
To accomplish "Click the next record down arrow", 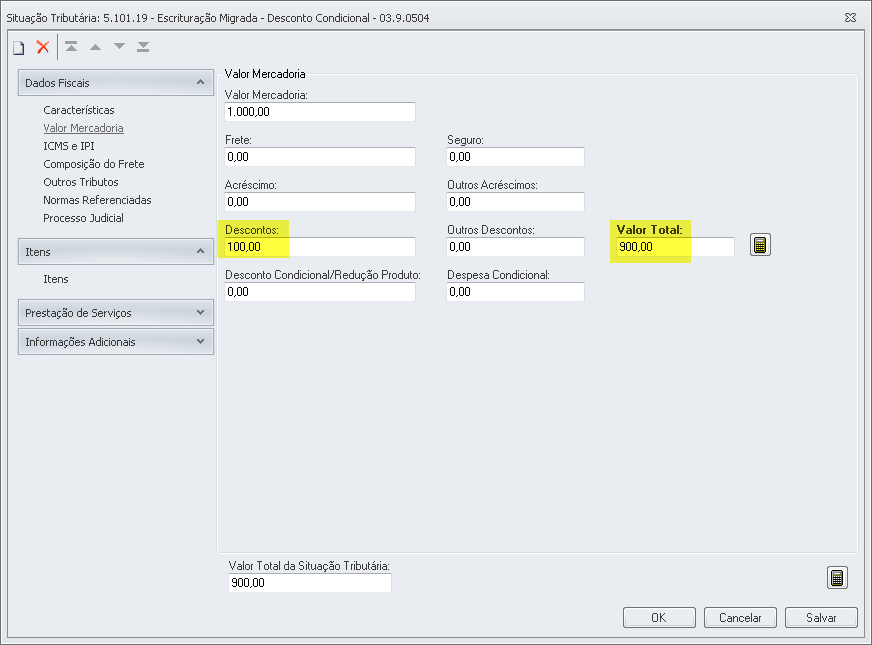I will (x=119, y=47).
